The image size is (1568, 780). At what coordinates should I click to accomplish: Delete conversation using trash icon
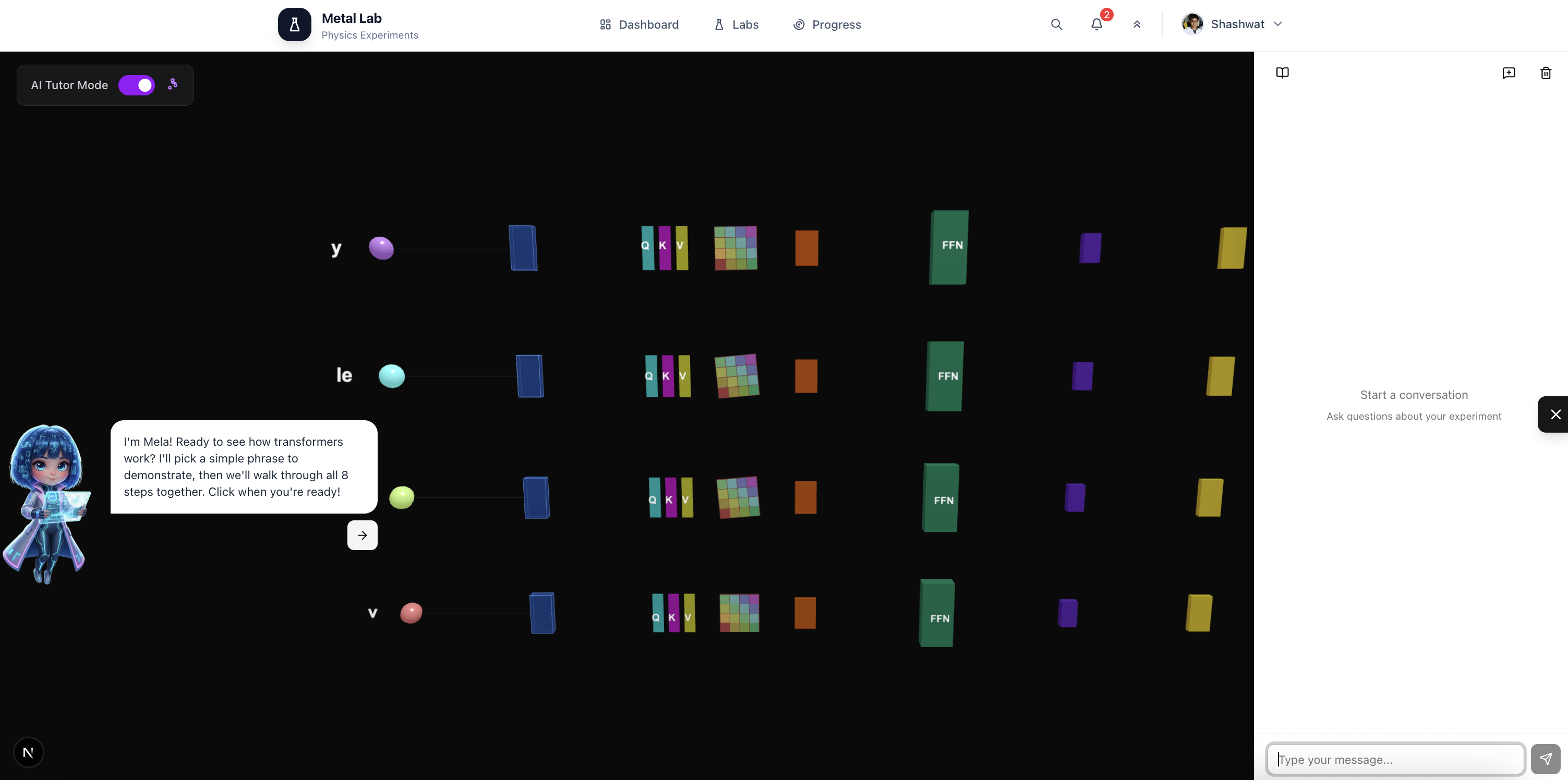[1546, 73]
